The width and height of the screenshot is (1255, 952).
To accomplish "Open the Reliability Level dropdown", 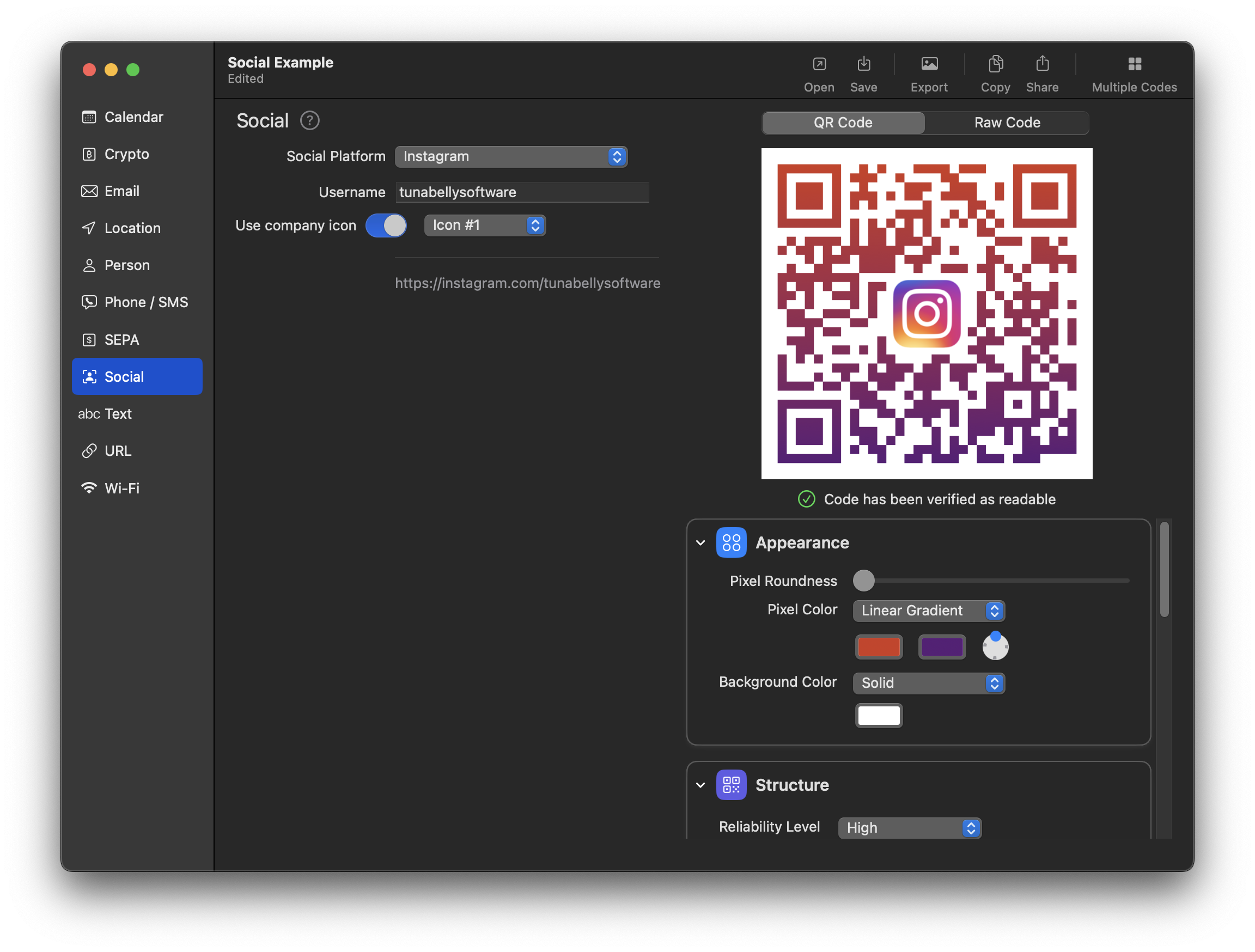I will tap(909, 827).
